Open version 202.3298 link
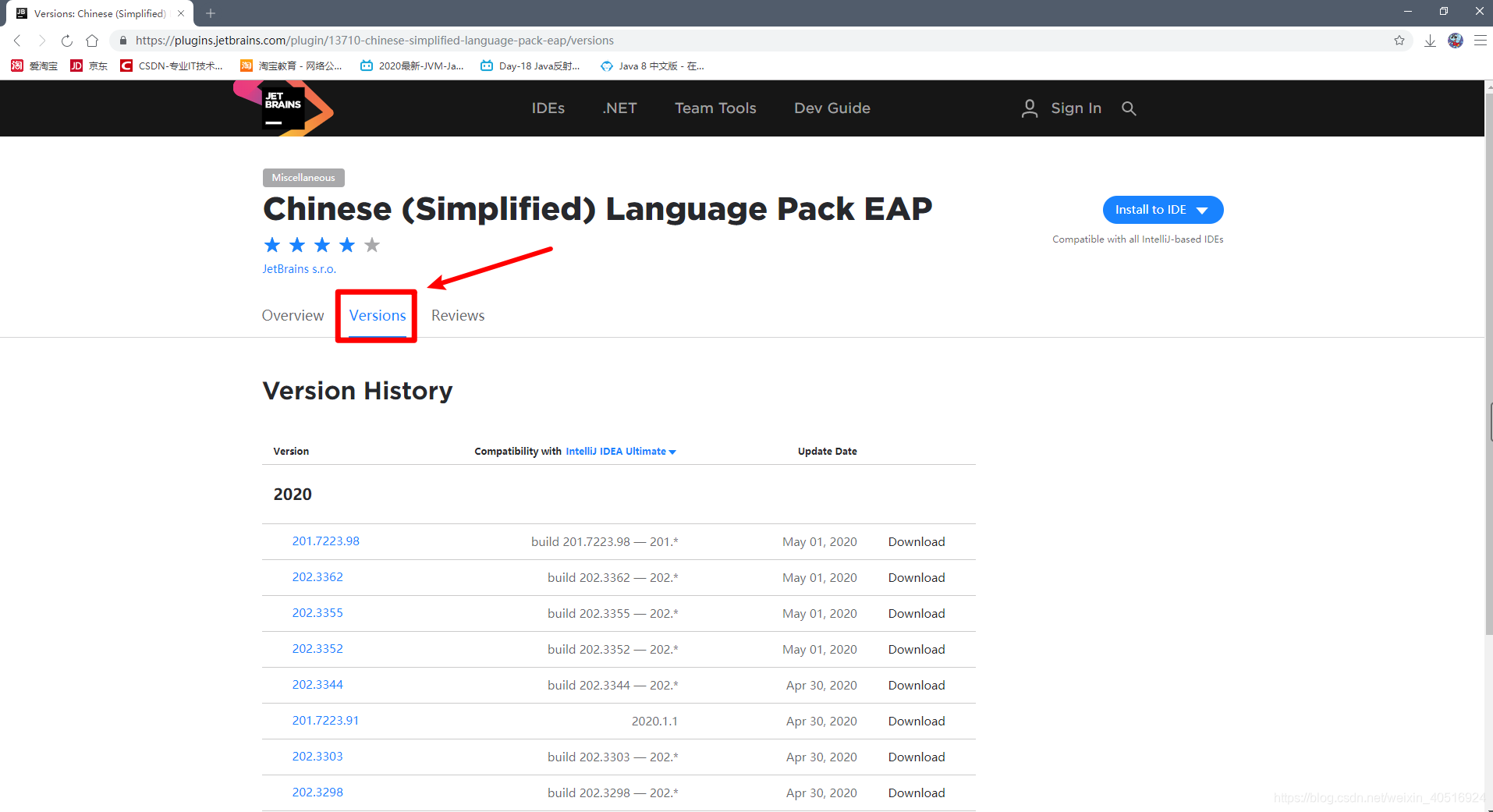This screenshot has width=1493, height=812. [x=317, y=792]
